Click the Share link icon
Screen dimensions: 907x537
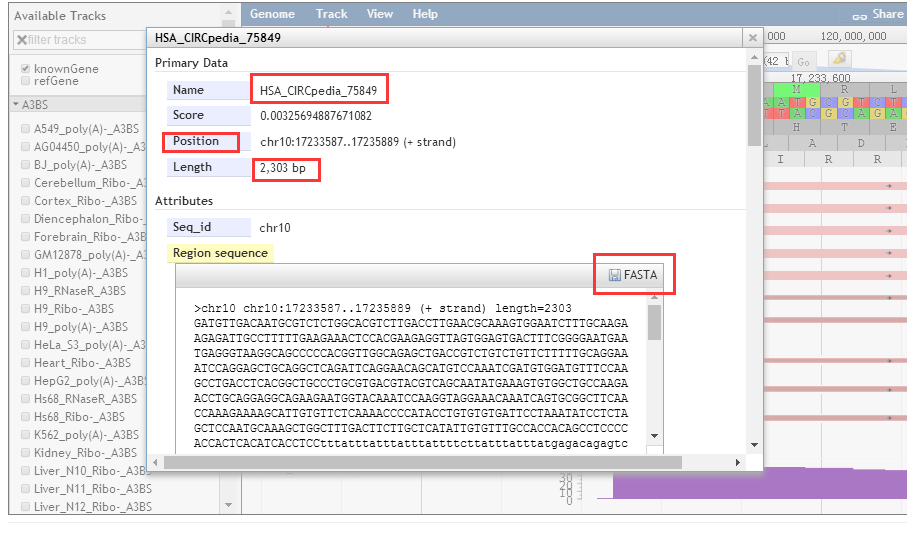[858, 15]
